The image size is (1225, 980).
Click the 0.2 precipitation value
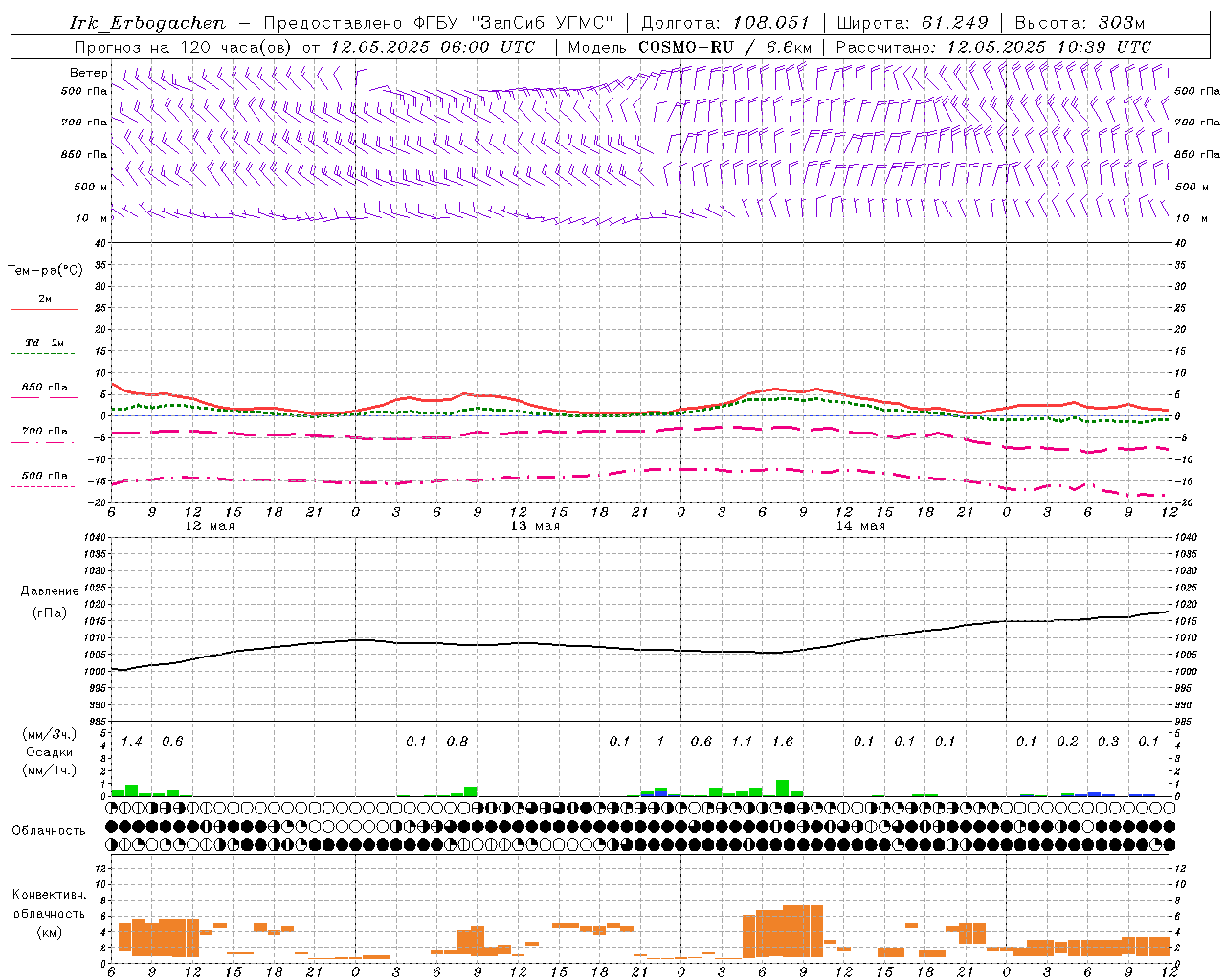pos(1067,742)
